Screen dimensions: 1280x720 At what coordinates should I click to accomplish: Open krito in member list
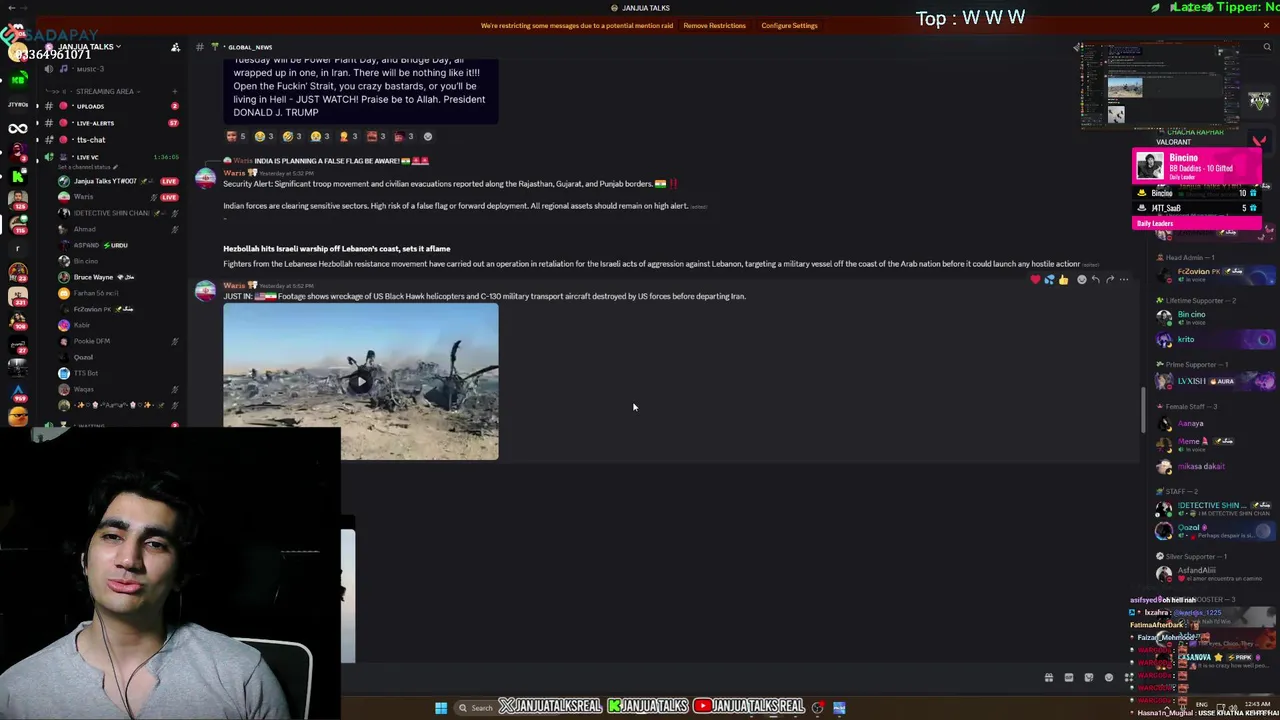tap(1213, 340)
